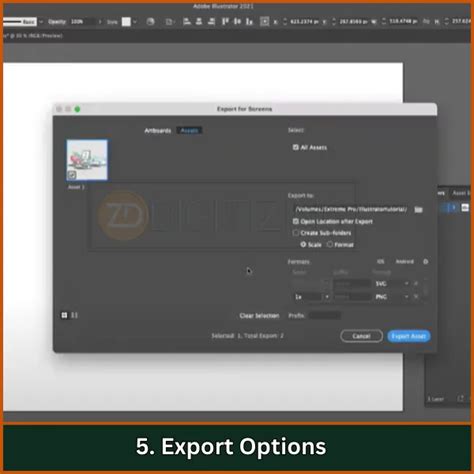
Task: Open Asset Export panel tab behind dialog
Action: (x=461, y=193)
